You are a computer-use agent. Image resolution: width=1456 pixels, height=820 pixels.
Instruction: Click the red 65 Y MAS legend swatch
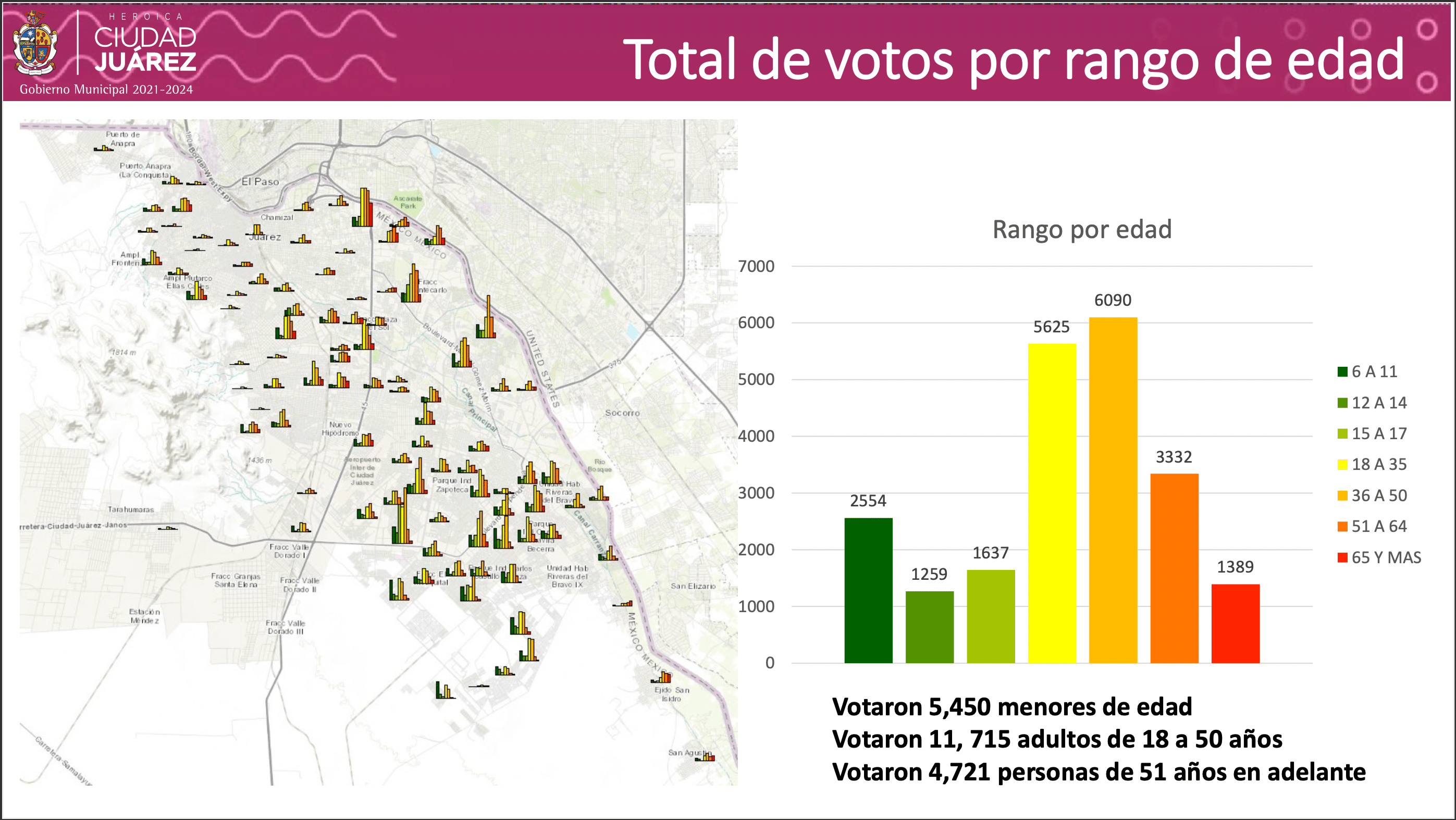tap(1342, 558)
